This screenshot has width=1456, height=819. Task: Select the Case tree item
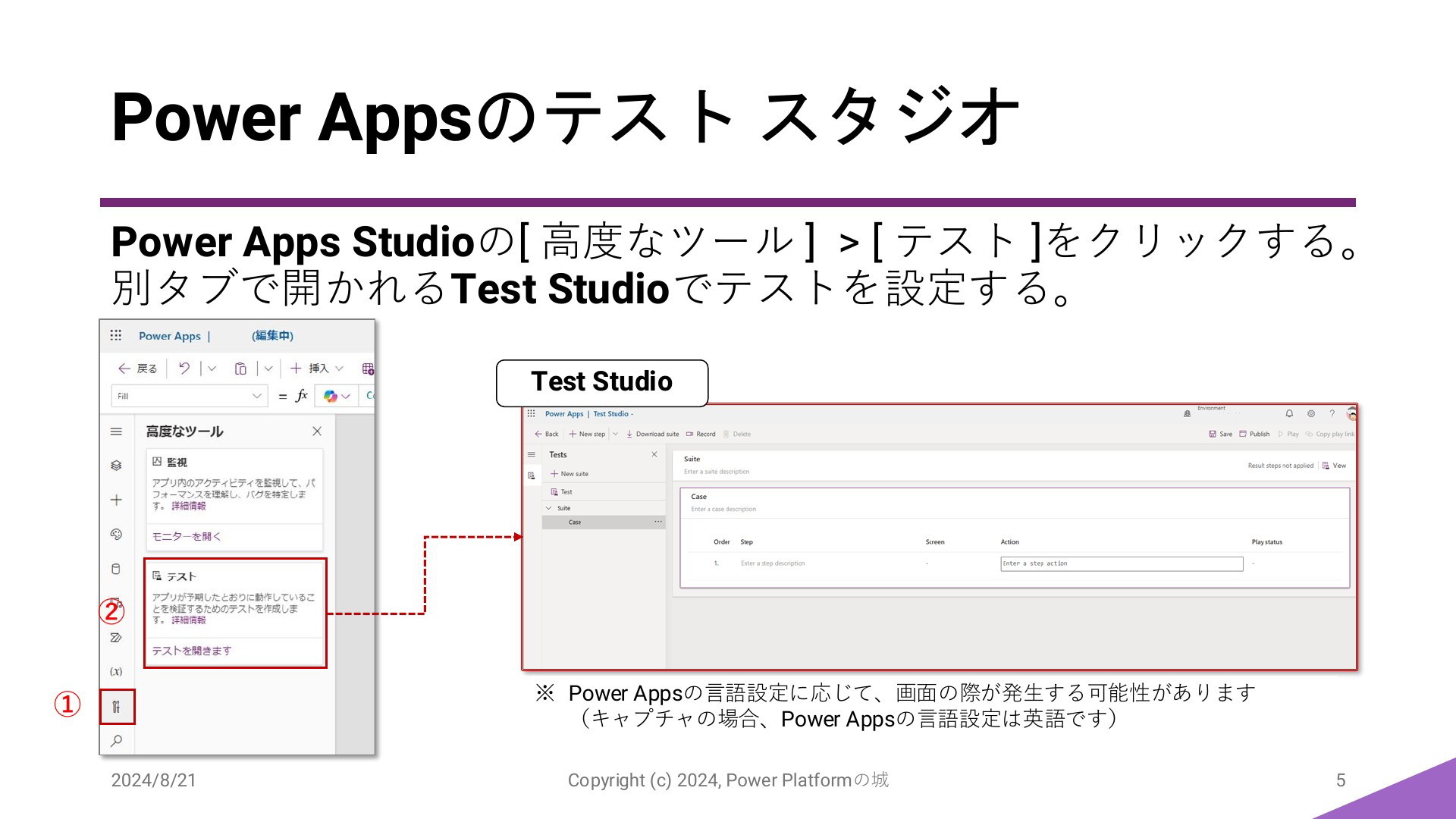pos(604,522)
